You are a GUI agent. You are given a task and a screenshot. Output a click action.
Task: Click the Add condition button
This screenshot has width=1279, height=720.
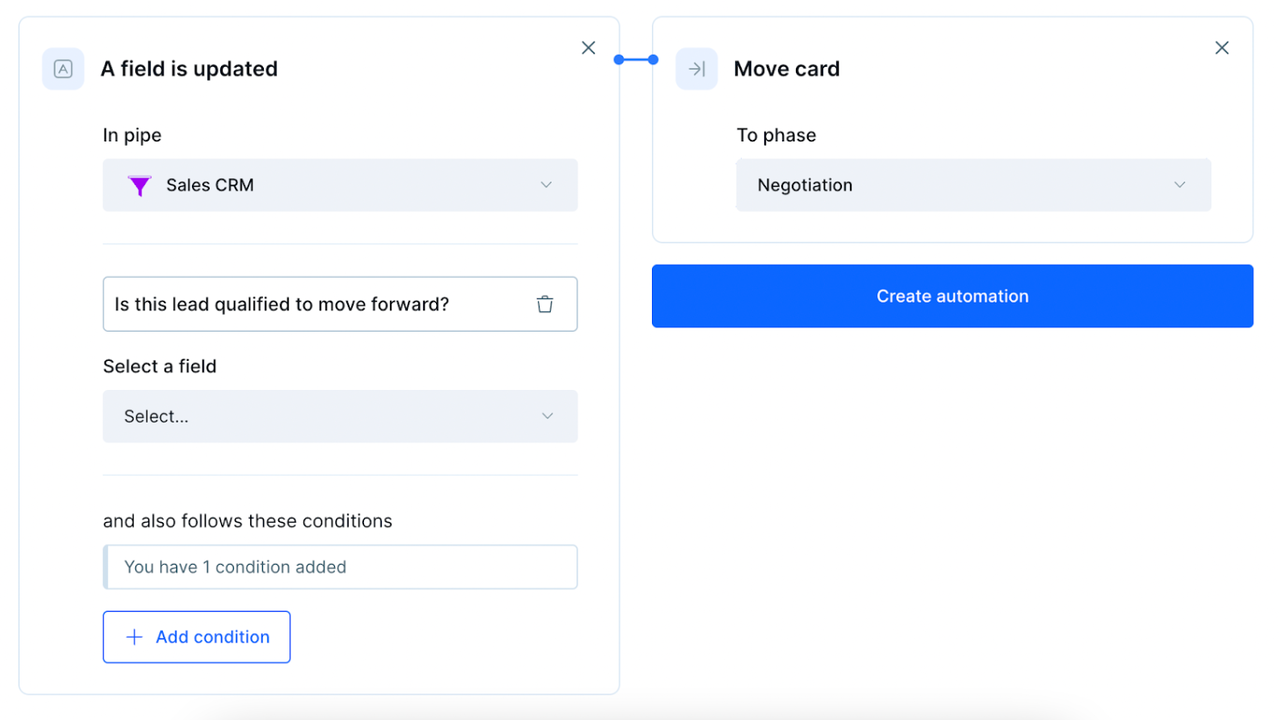(x=197, y=637)
